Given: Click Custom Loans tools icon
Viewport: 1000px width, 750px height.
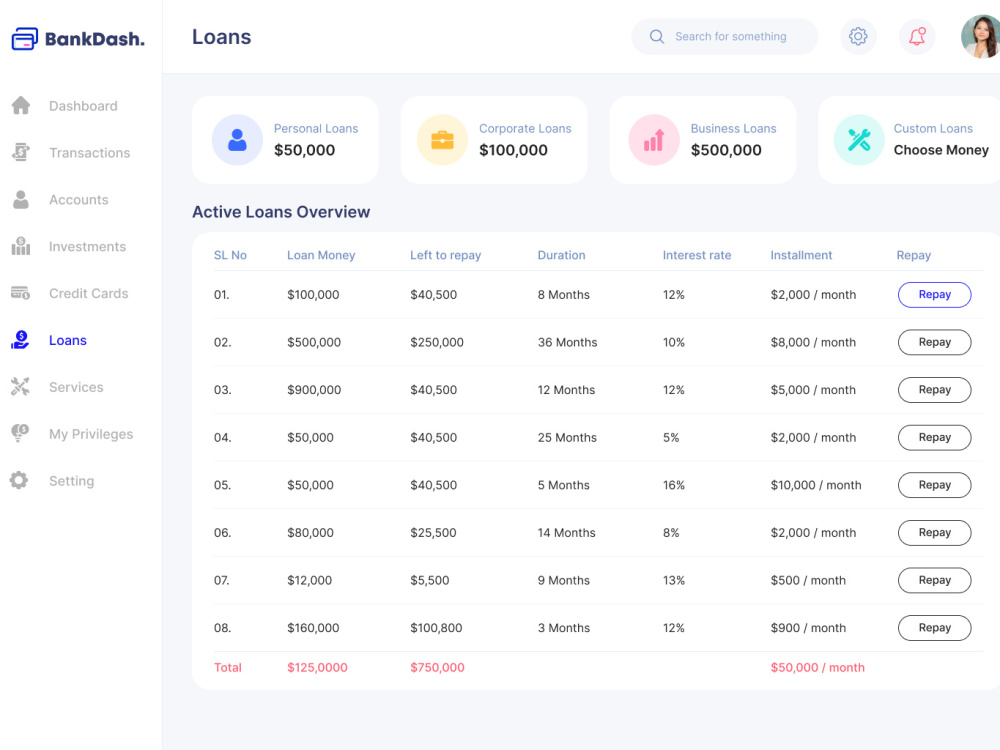Looking at the screenshot, I should pos(859,140).
